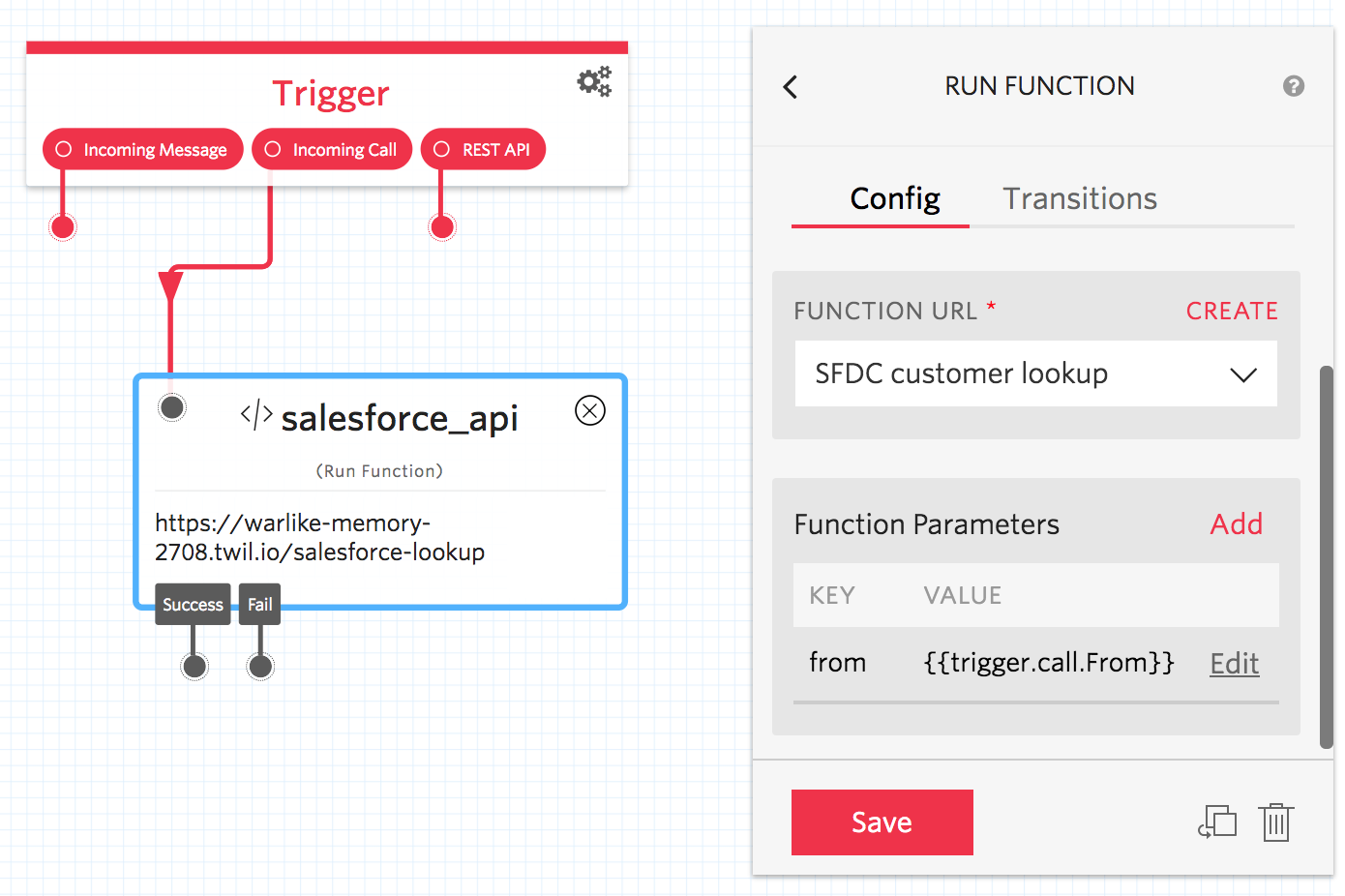Click the Success output connector dot
1345x896 pixels.
pyautogui.click(x=194, y=667)
